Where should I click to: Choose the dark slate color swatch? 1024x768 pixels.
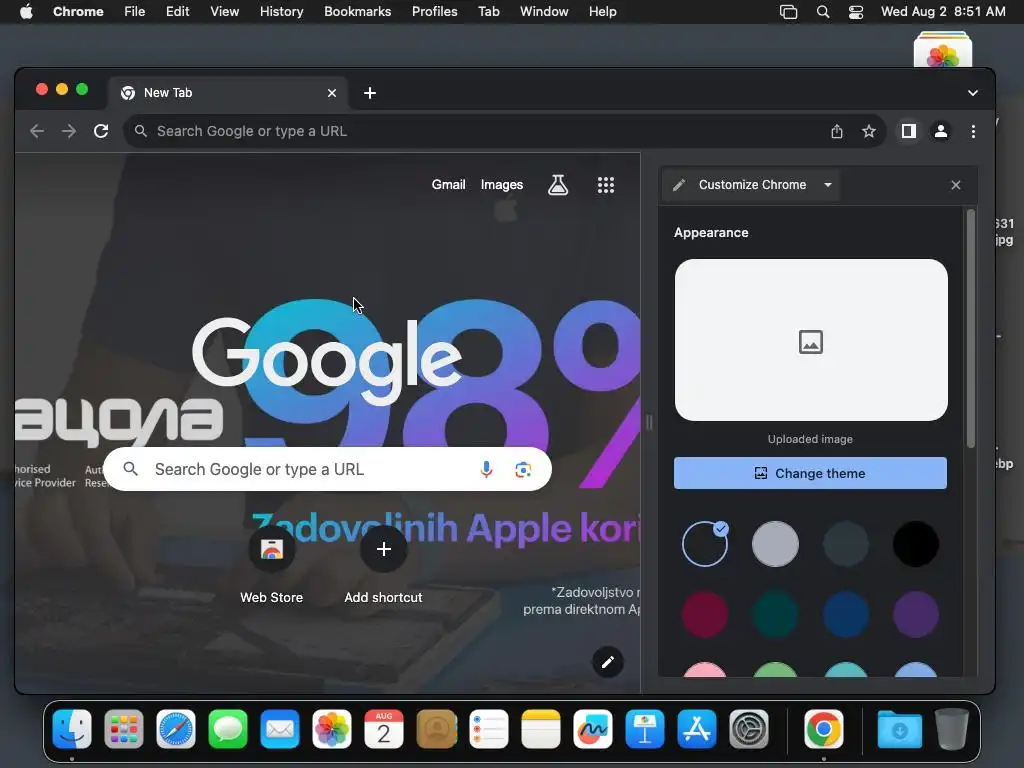(x=846, y=544)
